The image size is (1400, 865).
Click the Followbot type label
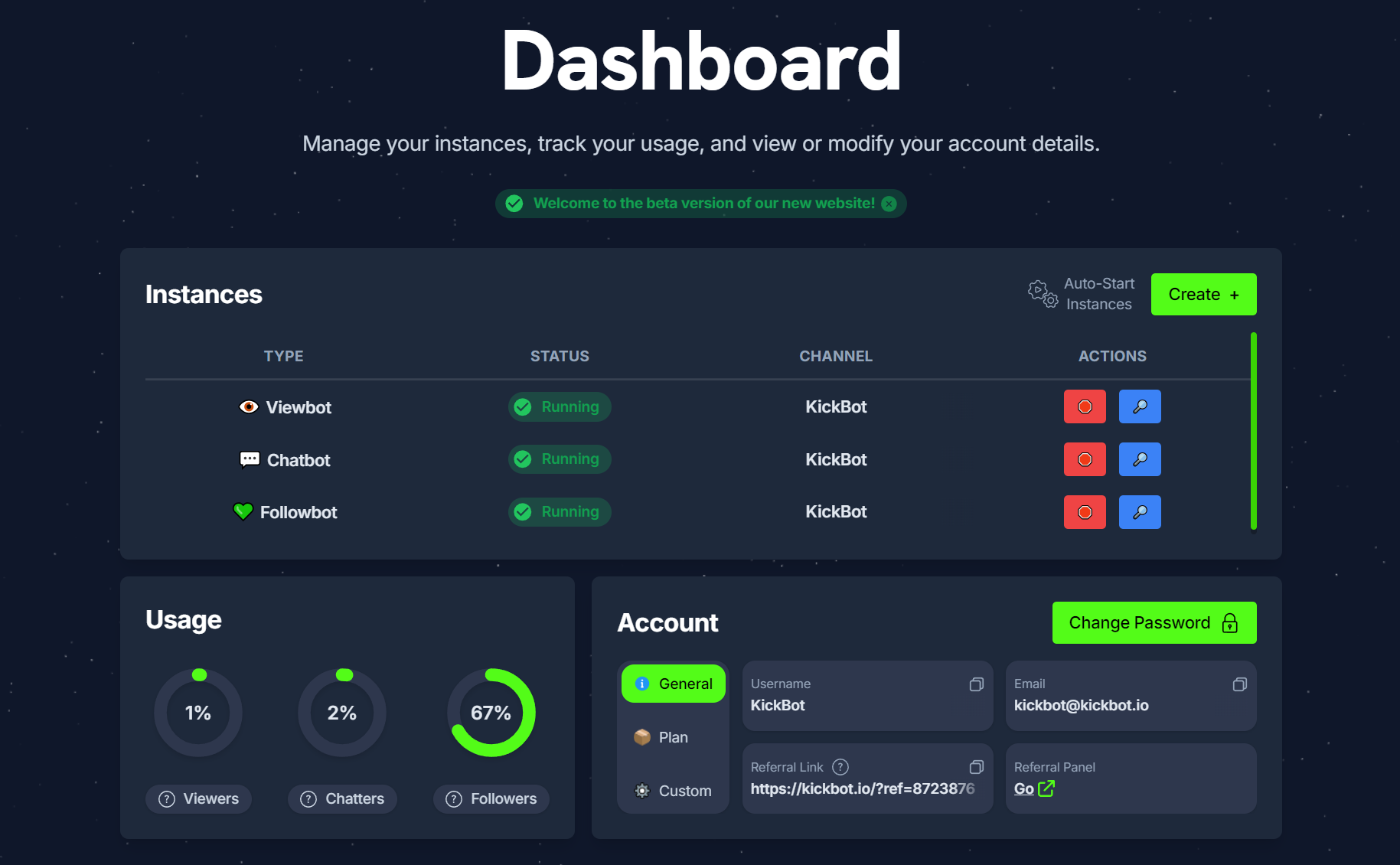click(x=299, y=512)
